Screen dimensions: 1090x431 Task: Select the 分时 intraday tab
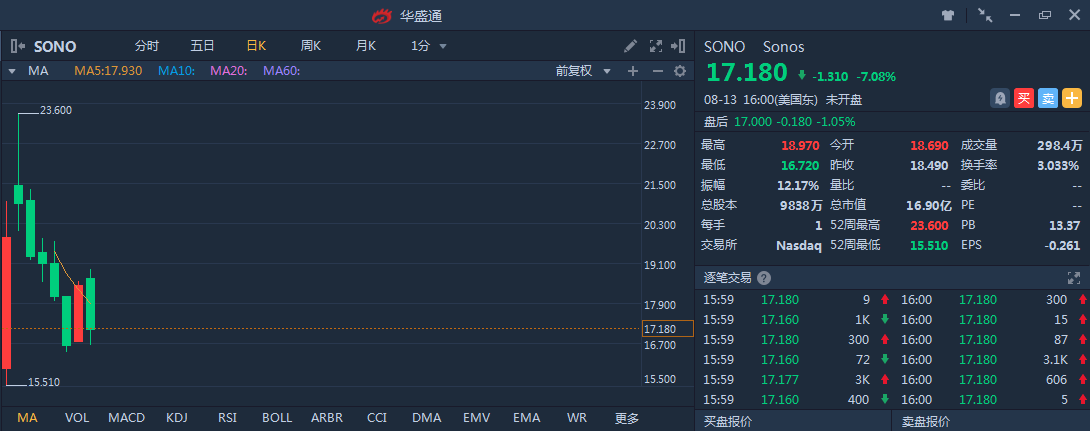click(x=146, y=46)
